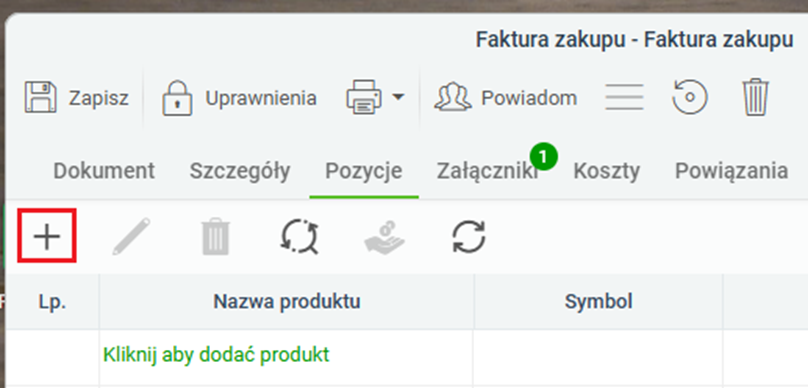Delete the document with the top trash icon
The width and height of the screenshot is (808, 388).
coord(756,97)
